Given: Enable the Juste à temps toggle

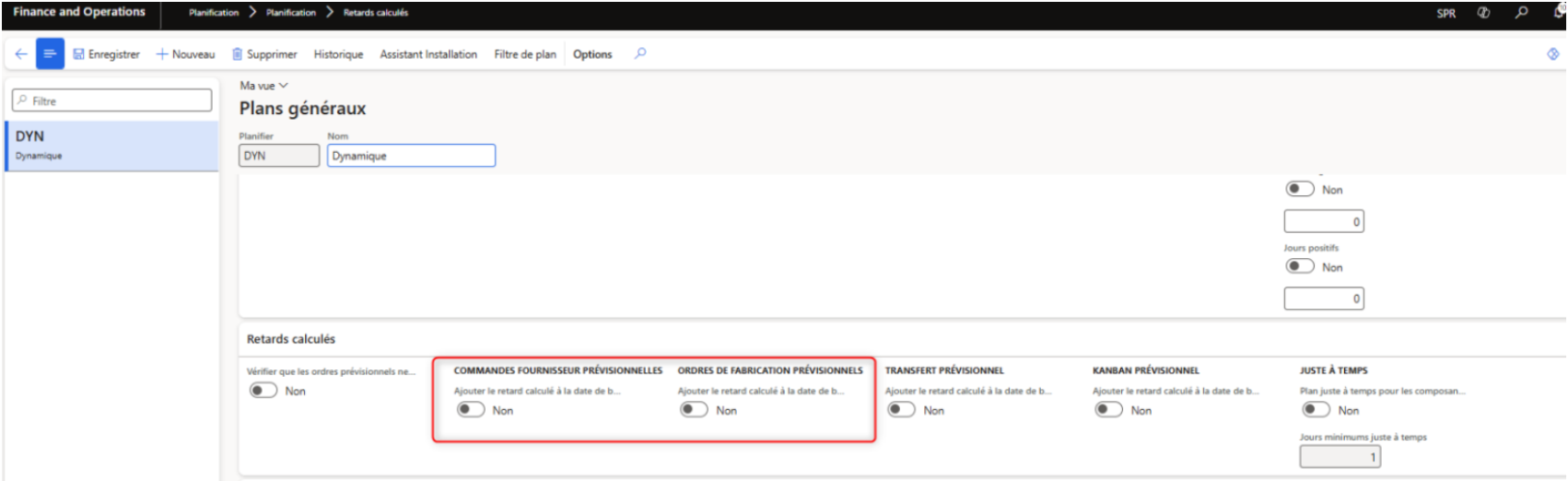Looking at the screenshot, I should (x=1316, y=410).
